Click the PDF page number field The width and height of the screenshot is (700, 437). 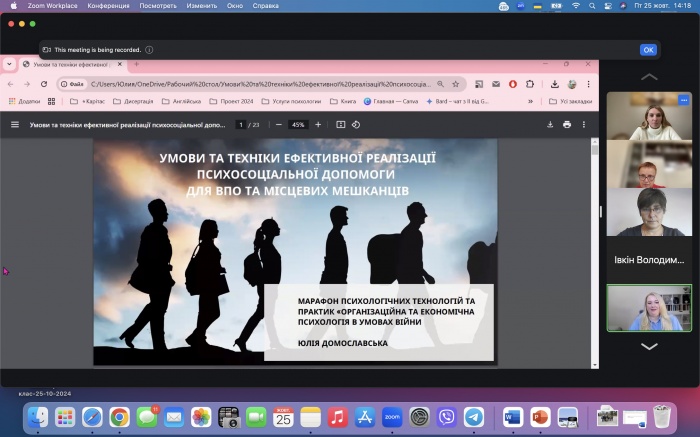tap(241, 125)
